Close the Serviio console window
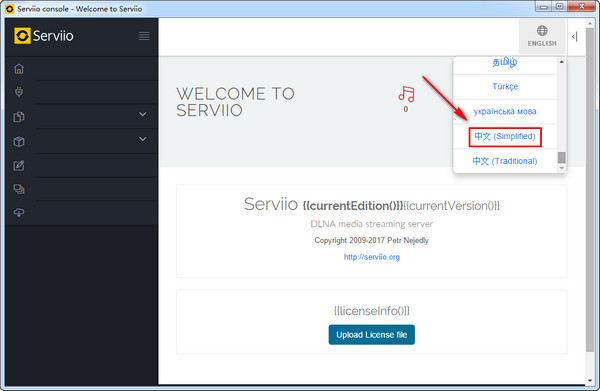The height and width of the screenshot is (391, 600). click(x=581, y=7)
